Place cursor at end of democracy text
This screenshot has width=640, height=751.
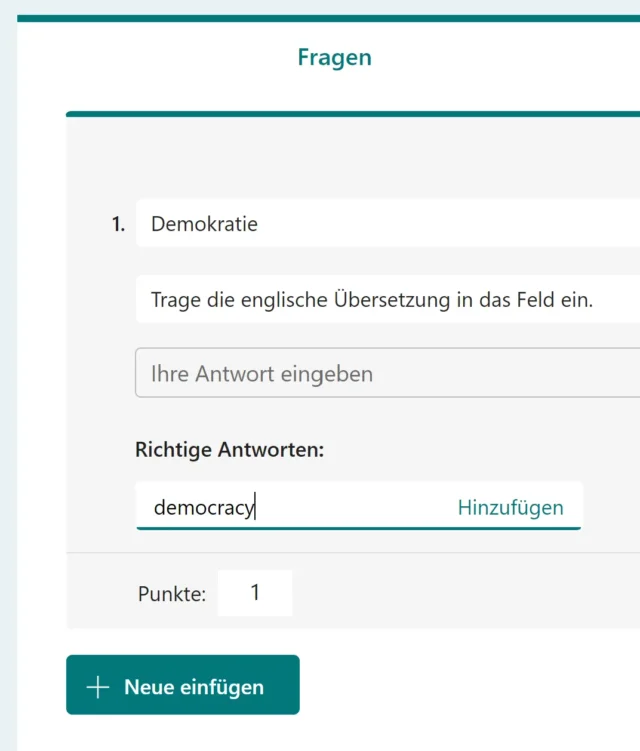pyautogui.click(x=256, y=508)
